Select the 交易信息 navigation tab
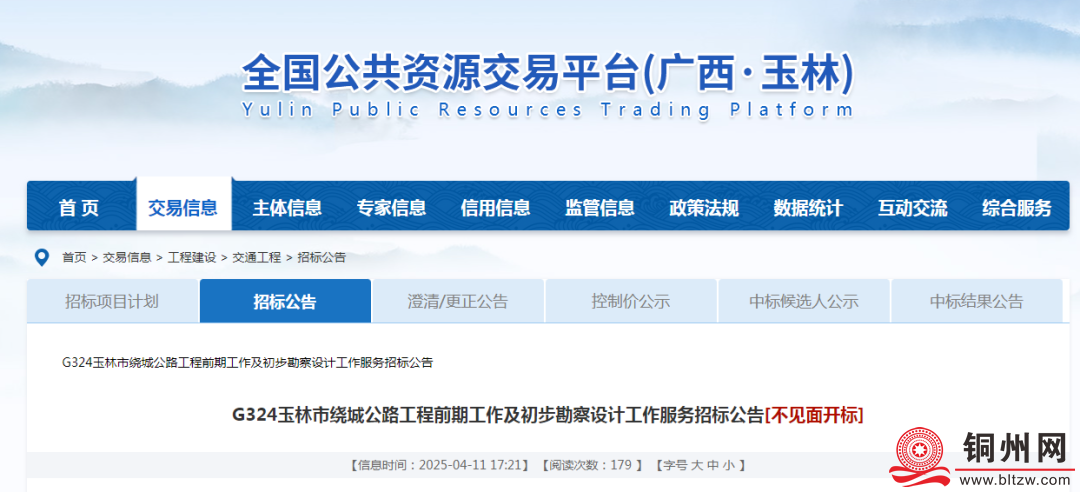This screenshot has height=492, width=1080. pos(183,207)
